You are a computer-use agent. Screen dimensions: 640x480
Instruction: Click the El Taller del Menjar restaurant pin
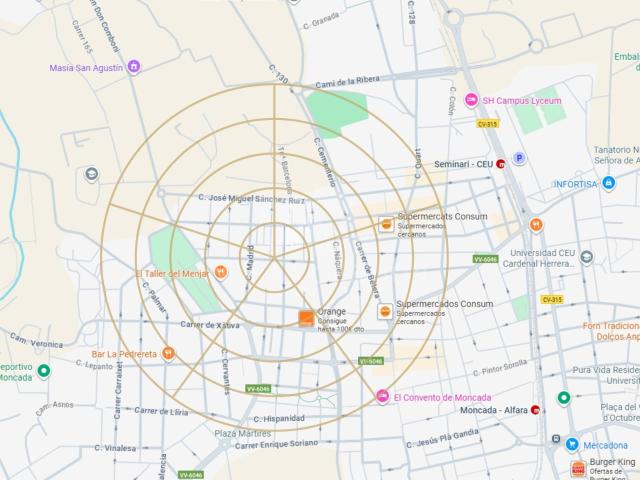click(x=220, y=272)
